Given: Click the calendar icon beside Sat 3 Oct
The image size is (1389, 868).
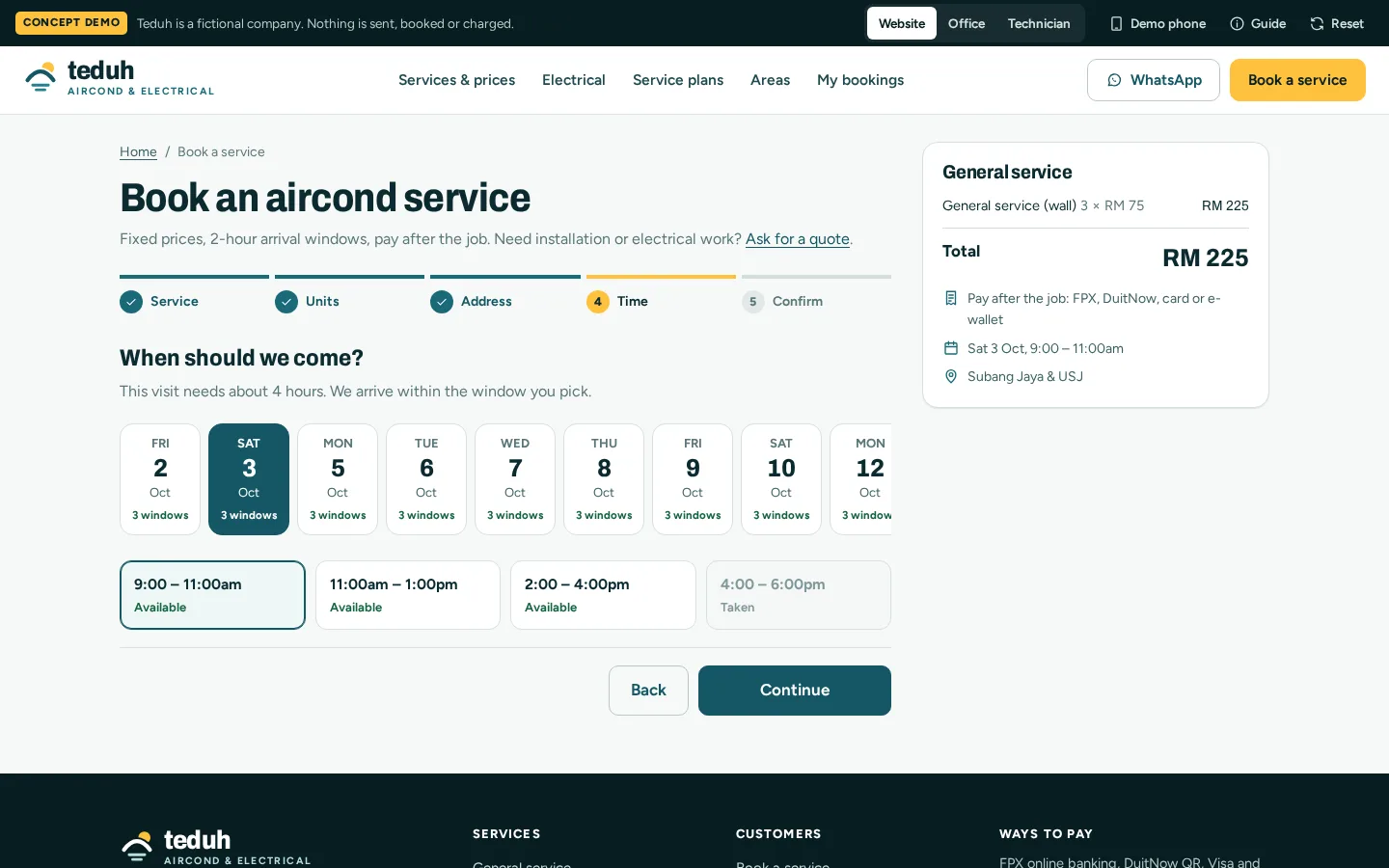Looking at the screenshot, I should point(951,348).
